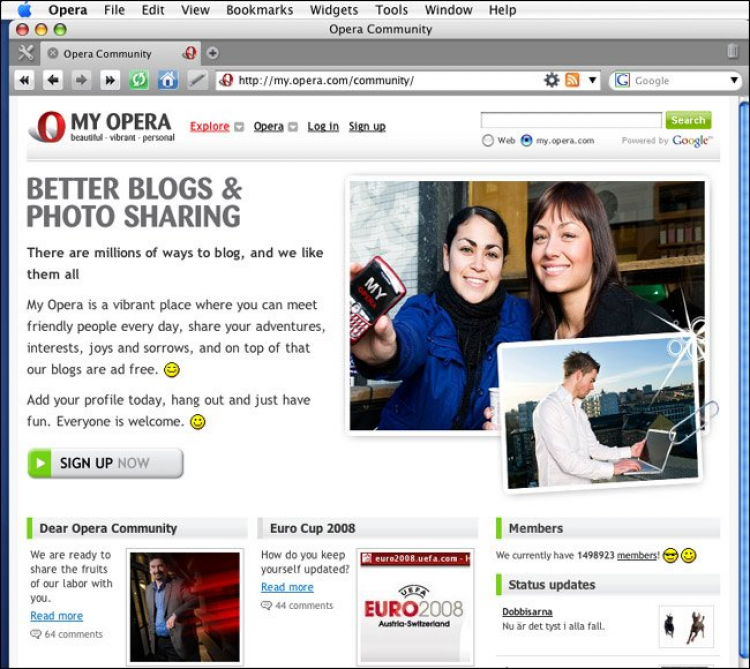The image size is (750, 669).
Task: Click the page search text box
Action: point(571,120)
